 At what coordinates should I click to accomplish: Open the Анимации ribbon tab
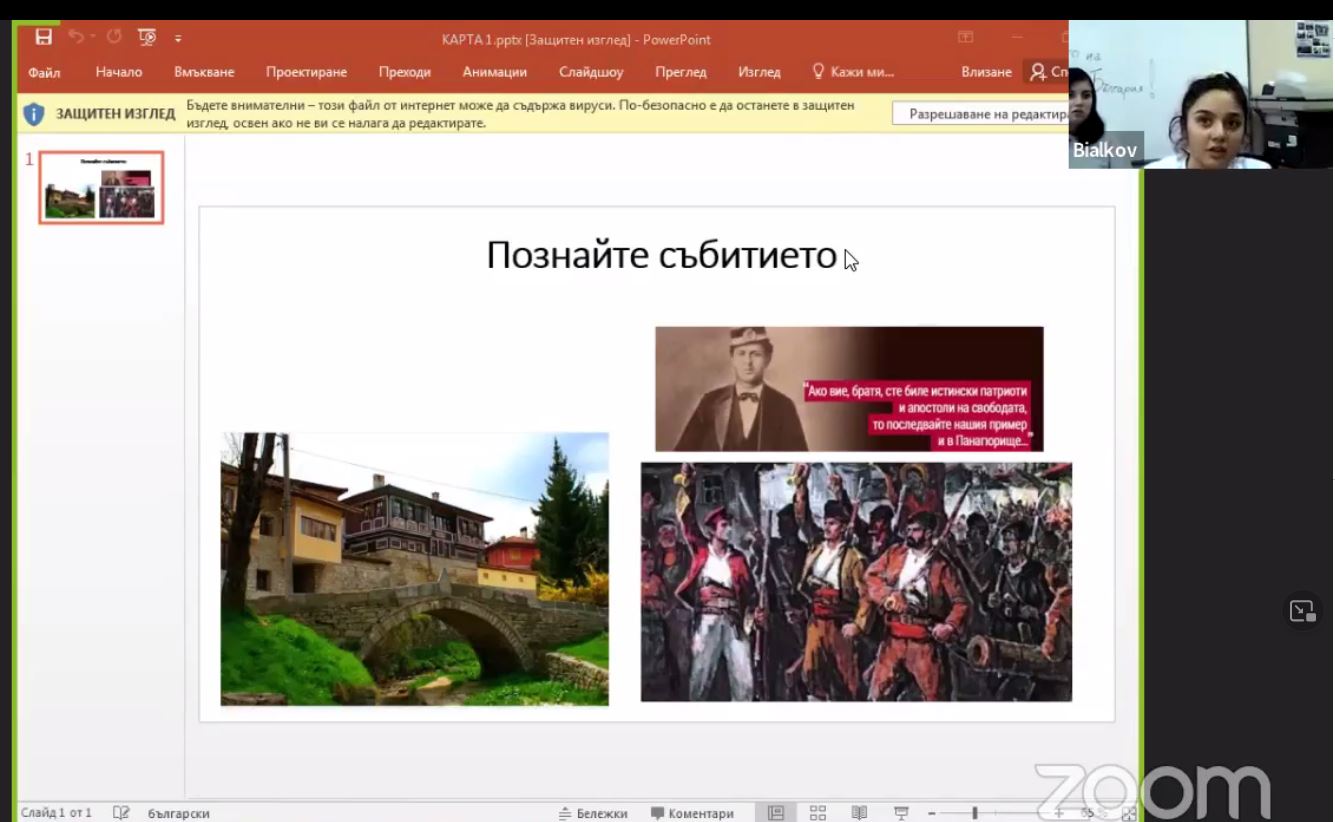[x=494, y=72]
